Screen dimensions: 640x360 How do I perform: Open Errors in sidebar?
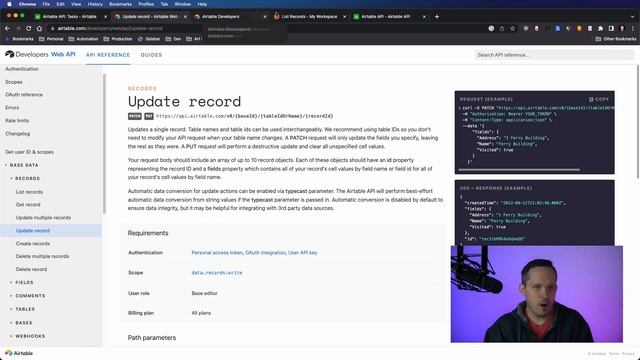coord(12,108)
